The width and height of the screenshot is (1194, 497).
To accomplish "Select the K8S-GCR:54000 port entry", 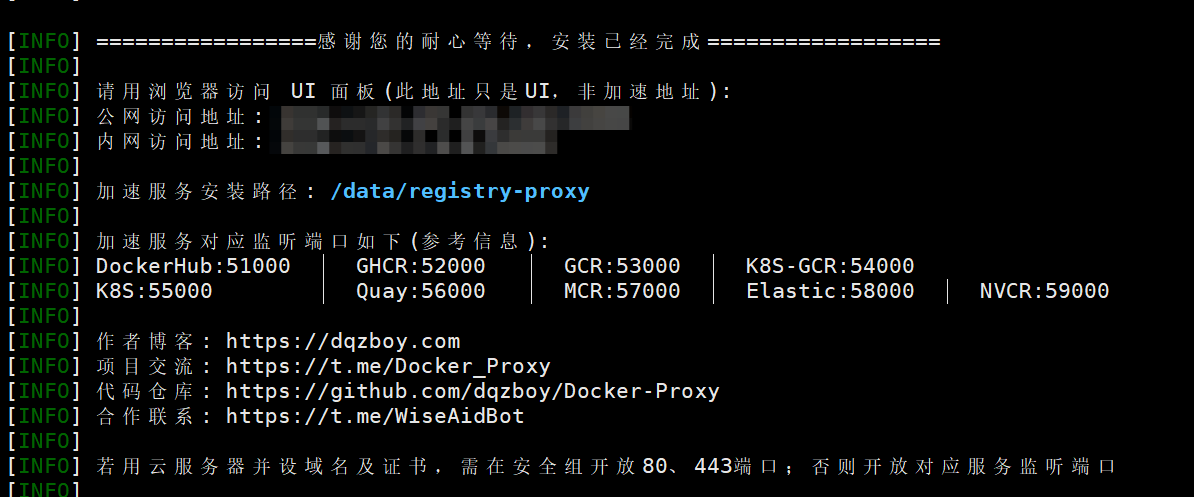I will [830, 266].
